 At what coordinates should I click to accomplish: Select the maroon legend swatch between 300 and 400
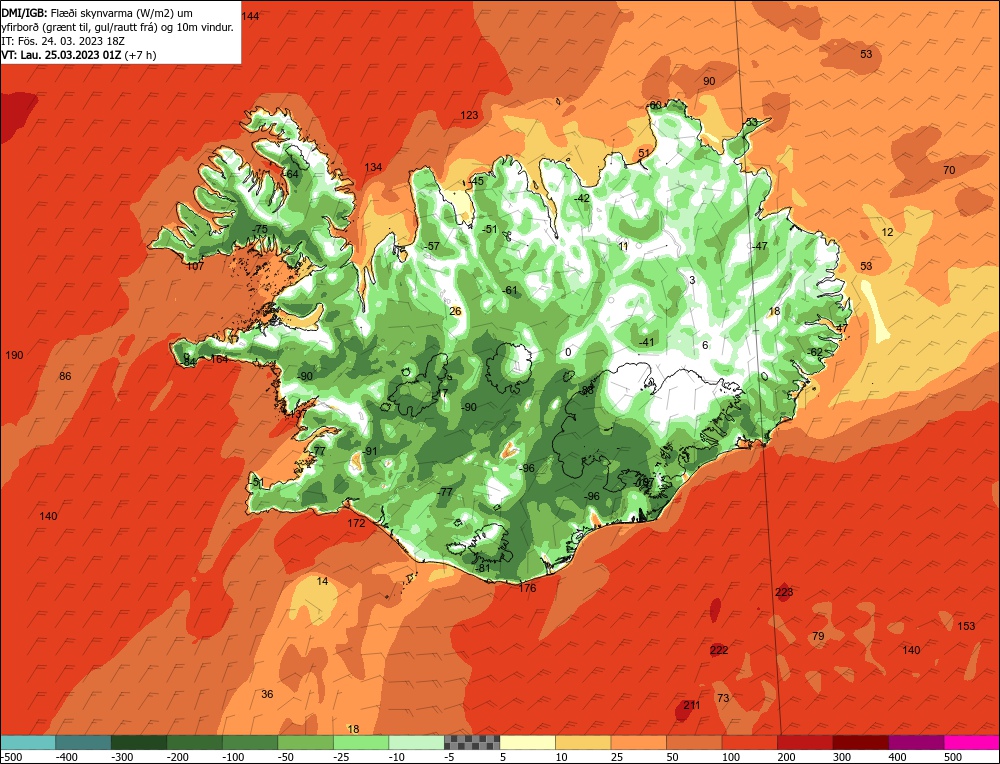pyautogui.click(x=860, y=742)
